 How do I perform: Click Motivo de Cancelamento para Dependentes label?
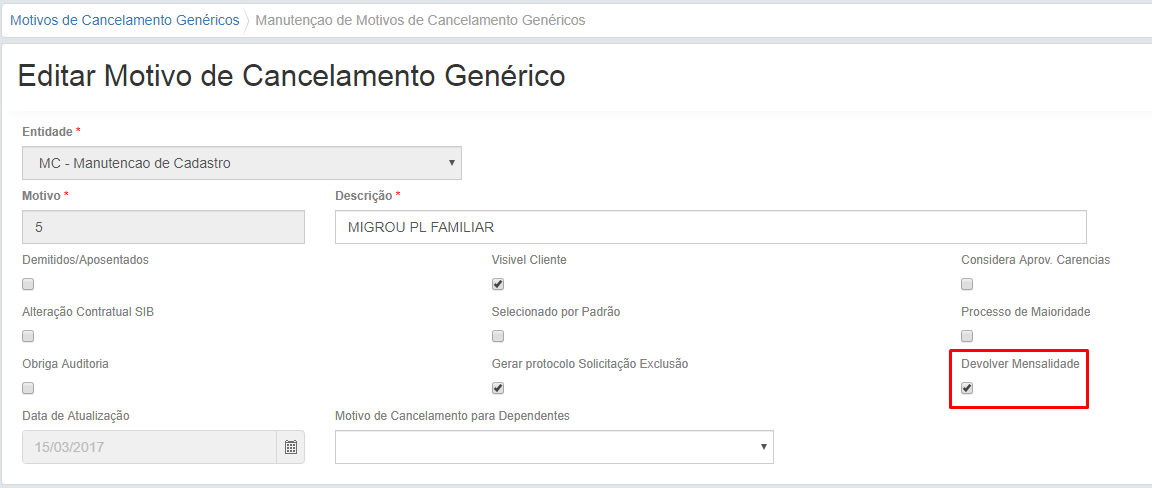[x=453, y=416]
